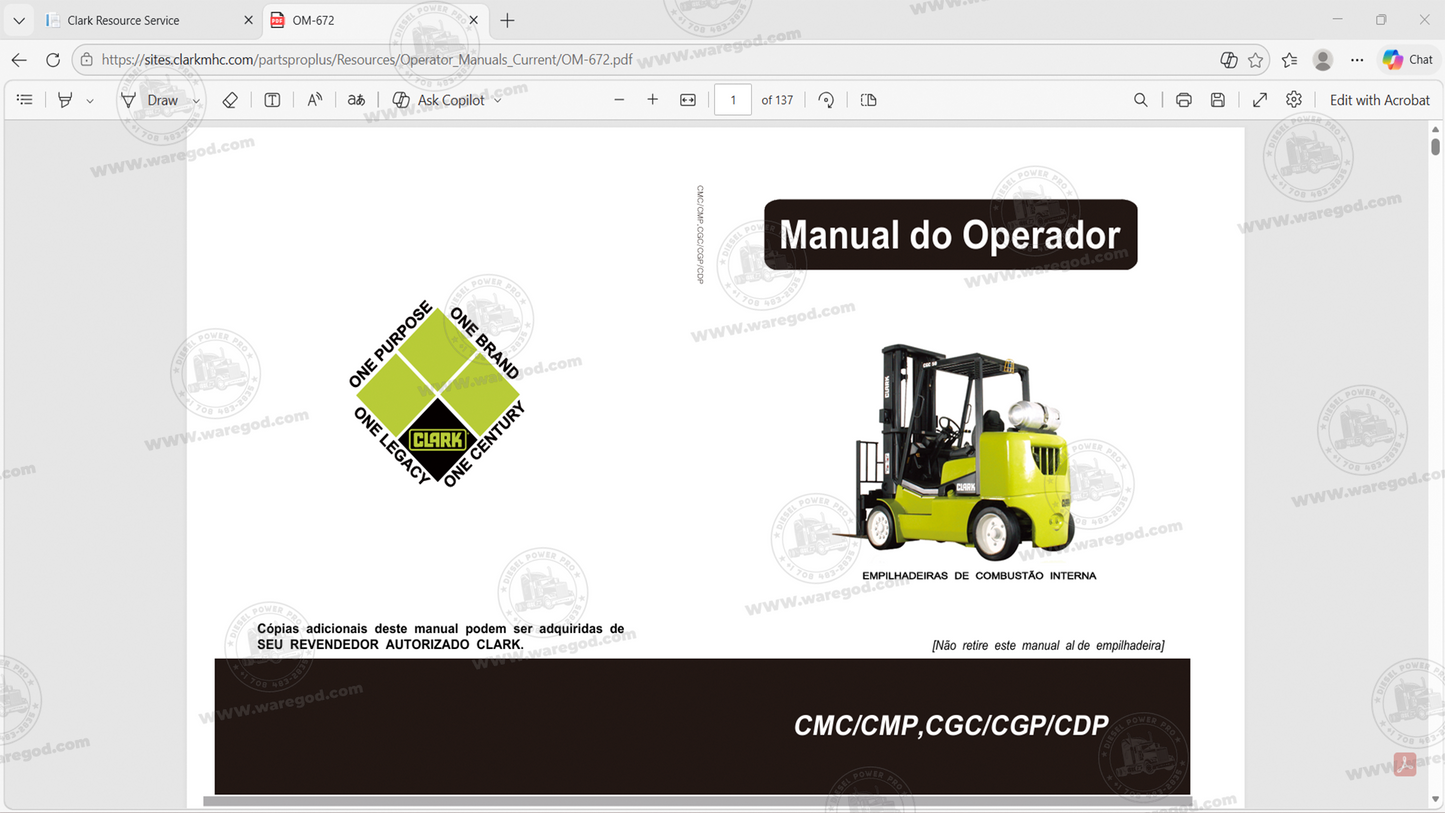Click the address bar URL
Image resolution: width=1445 pixels, height=813 pixels.
point(367,60)
